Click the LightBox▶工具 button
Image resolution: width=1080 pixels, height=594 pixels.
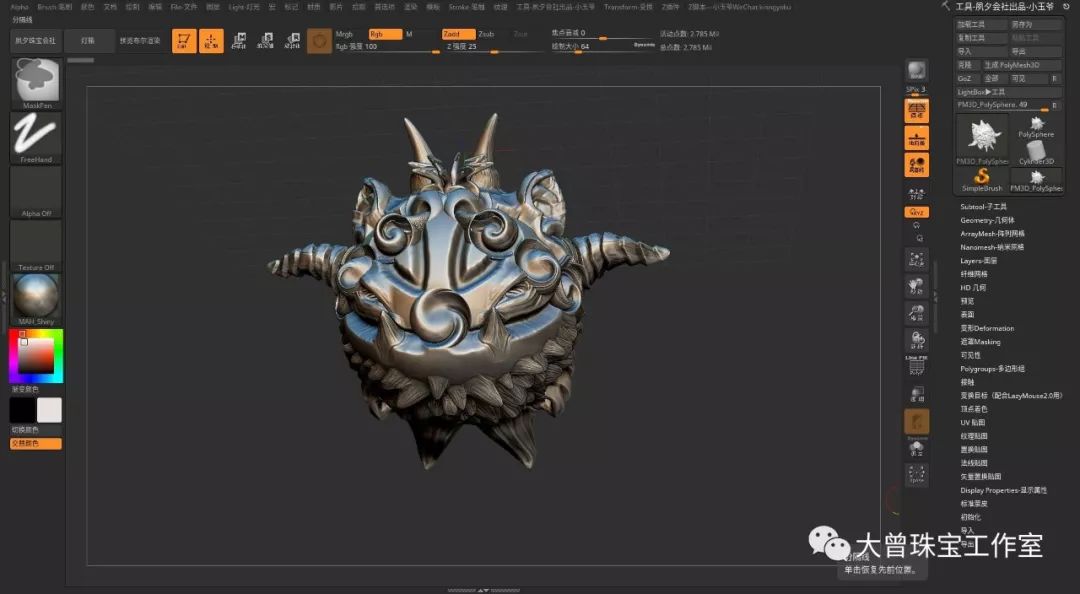pos(1008,92)
